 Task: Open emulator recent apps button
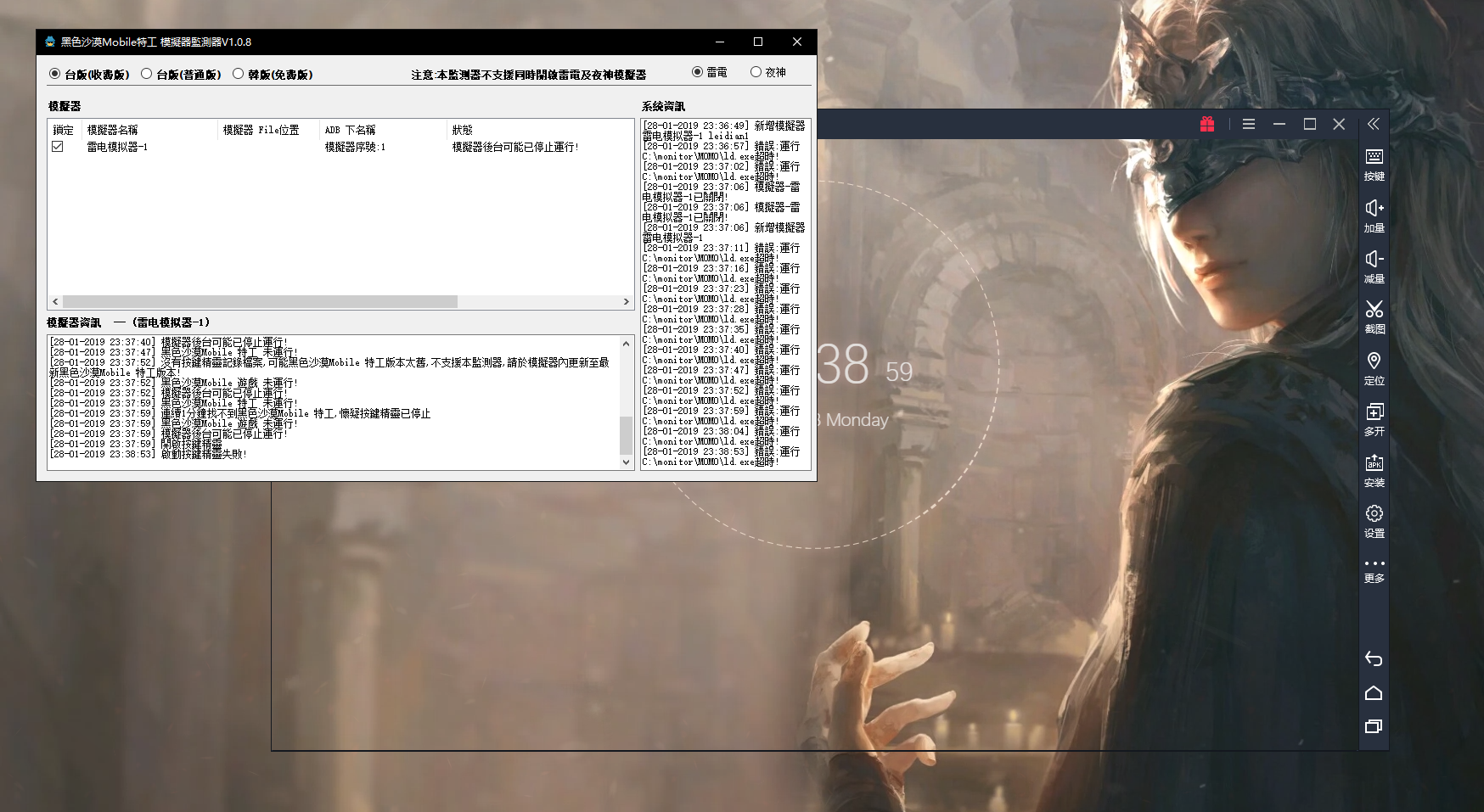pos(1374,726)
